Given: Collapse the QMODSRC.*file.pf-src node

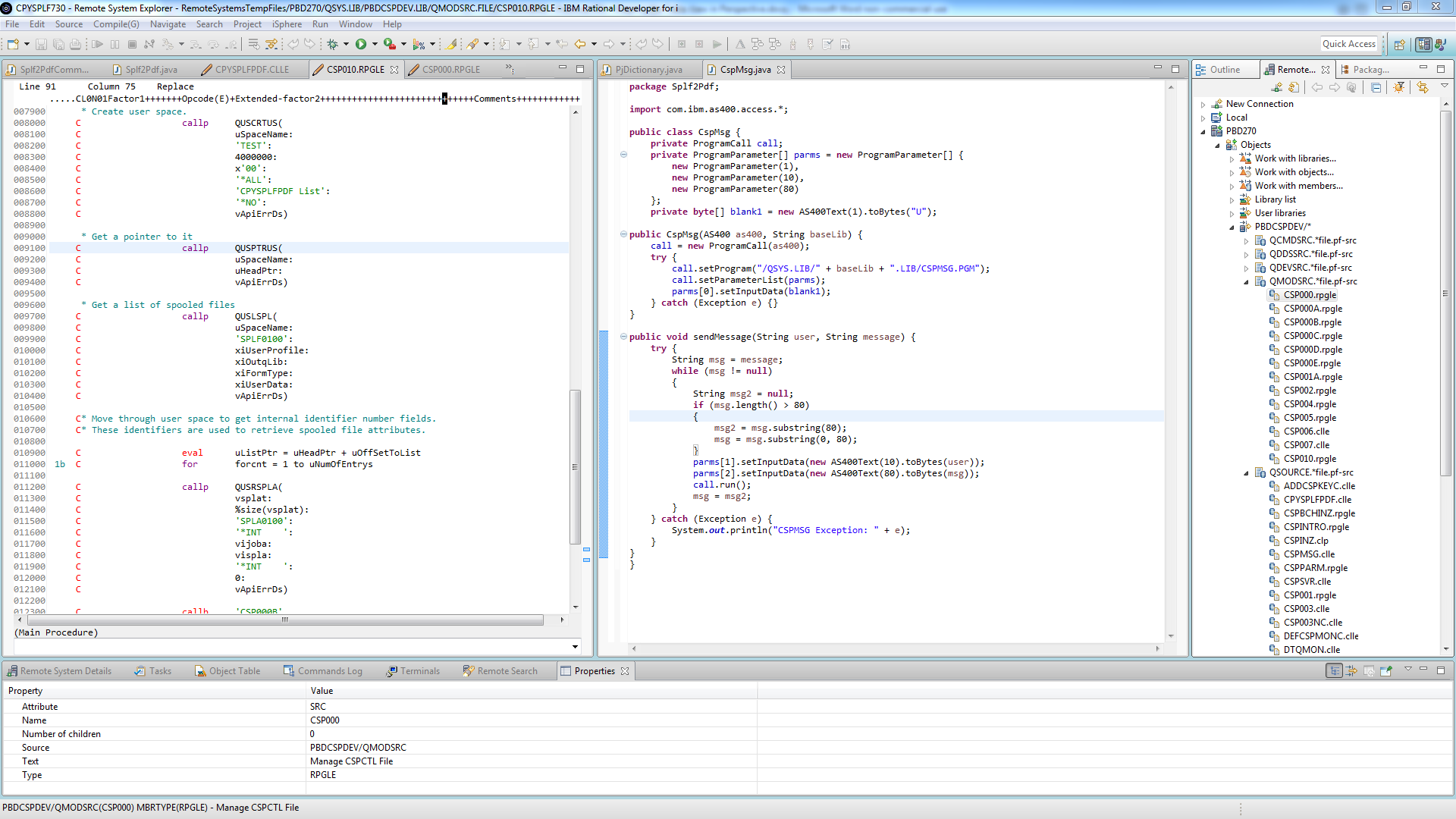Looking at the screenshot, I should click(x=1246, y=281).
